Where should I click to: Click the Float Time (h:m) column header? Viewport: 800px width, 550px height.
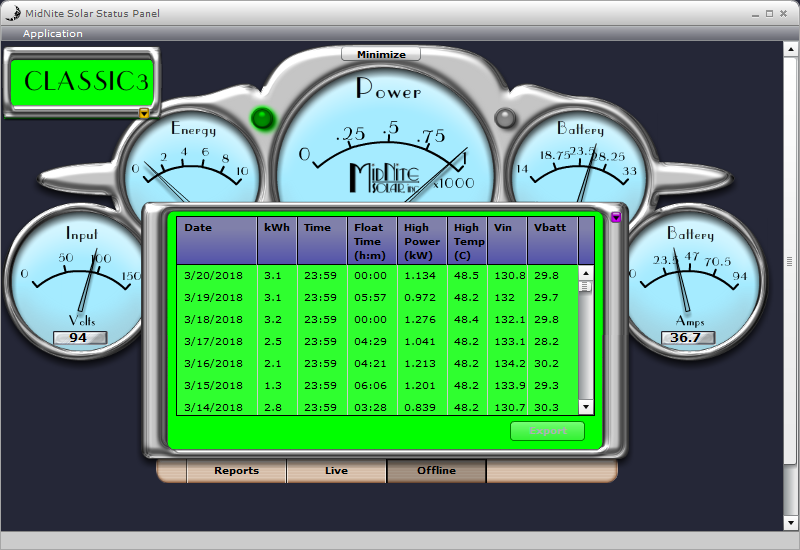coord(371,241)
